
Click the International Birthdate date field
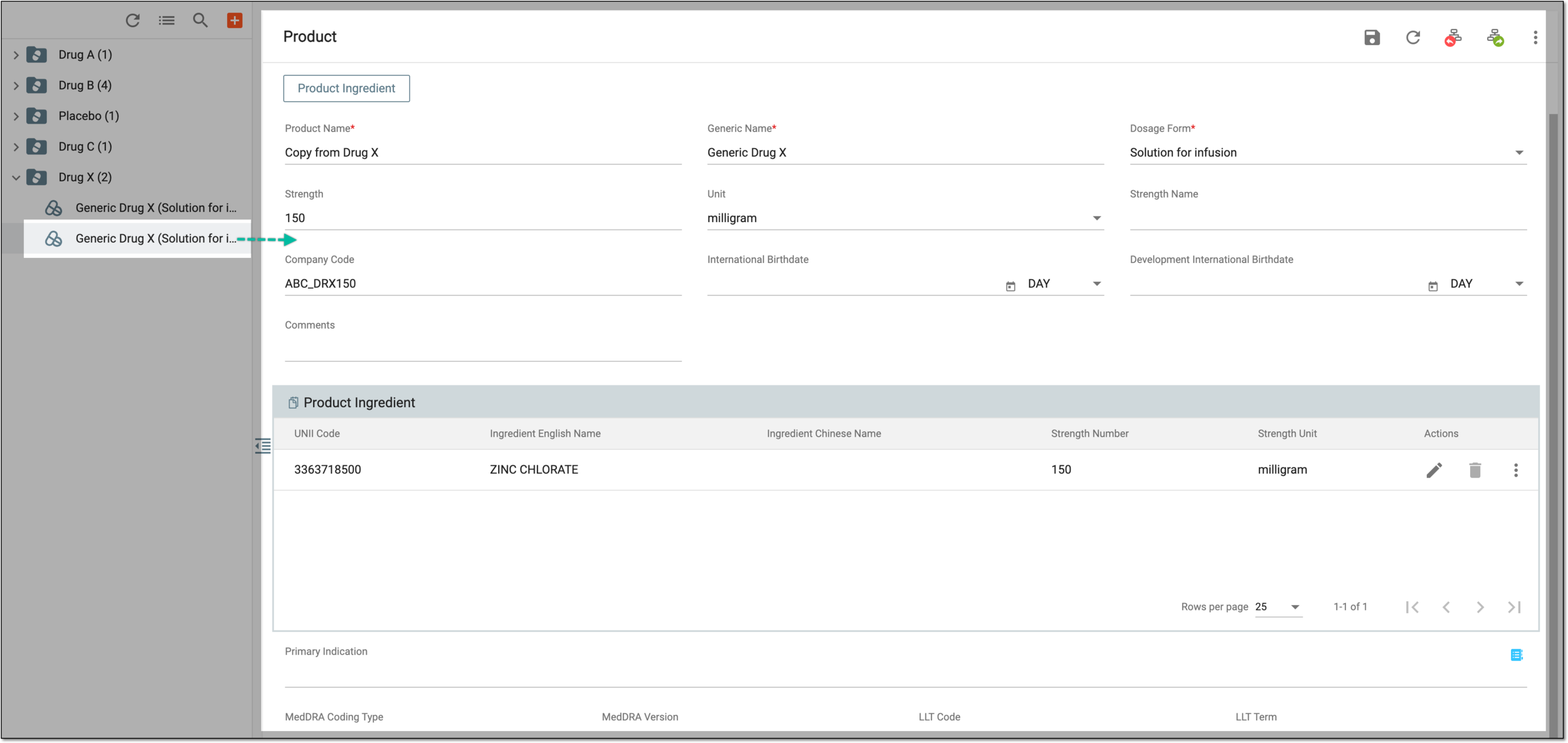point(854,284)
